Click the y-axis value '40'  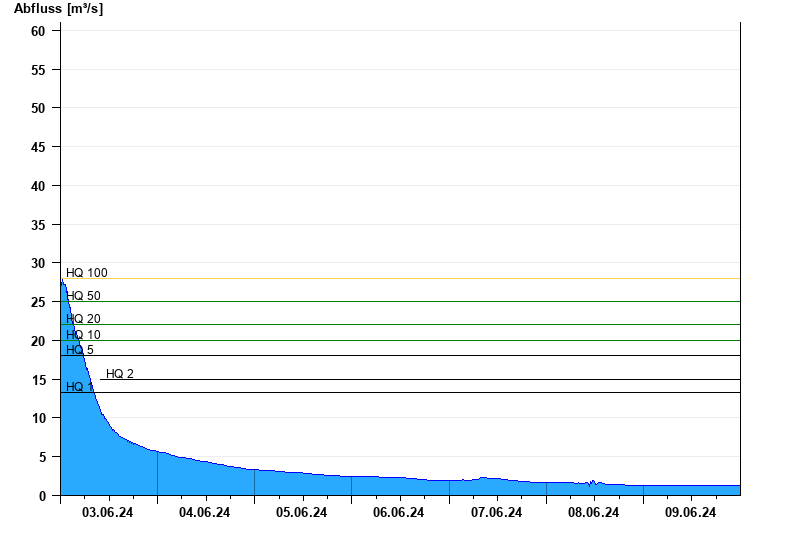pos(38,186)
